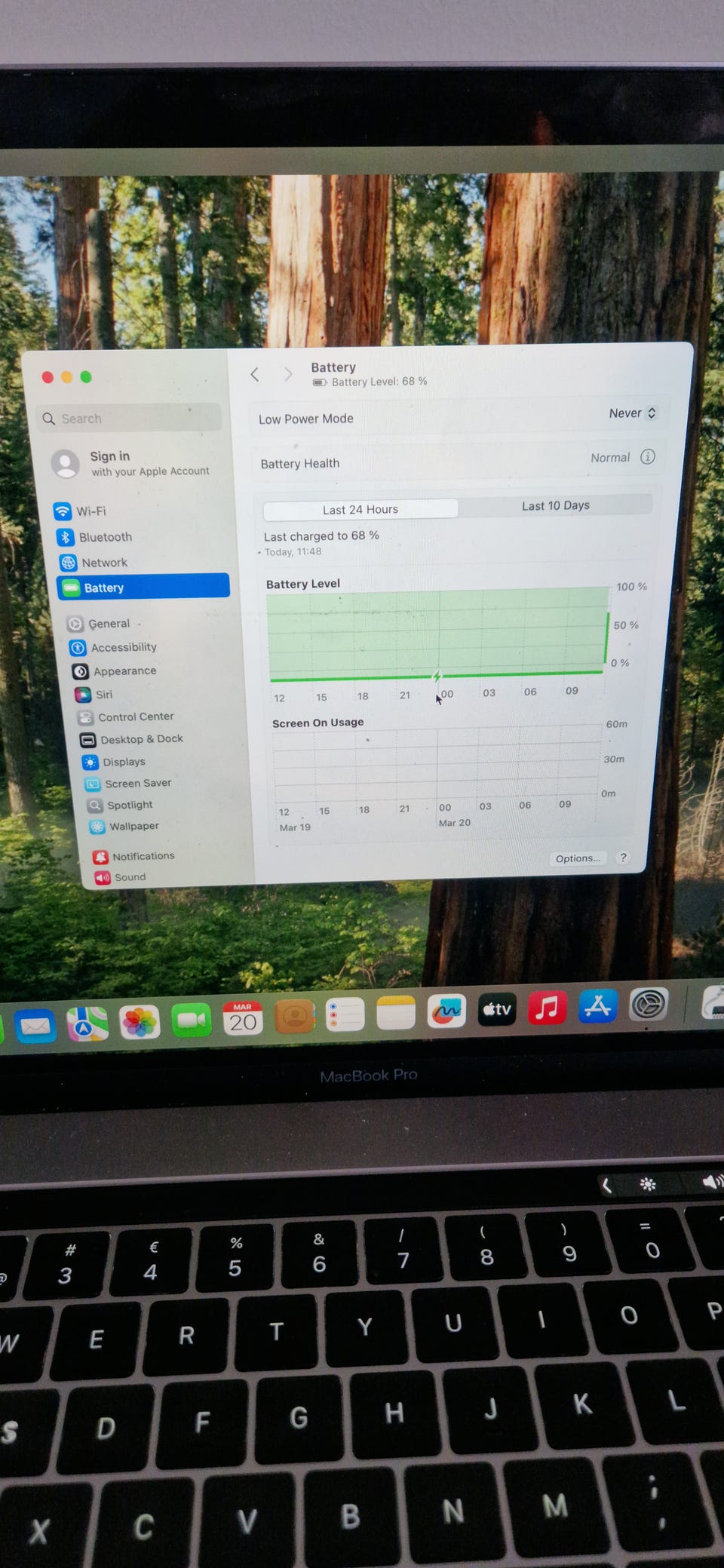Open Music from the Dock
This screenshot has width=724, height=1568.
click(548, 1007)
